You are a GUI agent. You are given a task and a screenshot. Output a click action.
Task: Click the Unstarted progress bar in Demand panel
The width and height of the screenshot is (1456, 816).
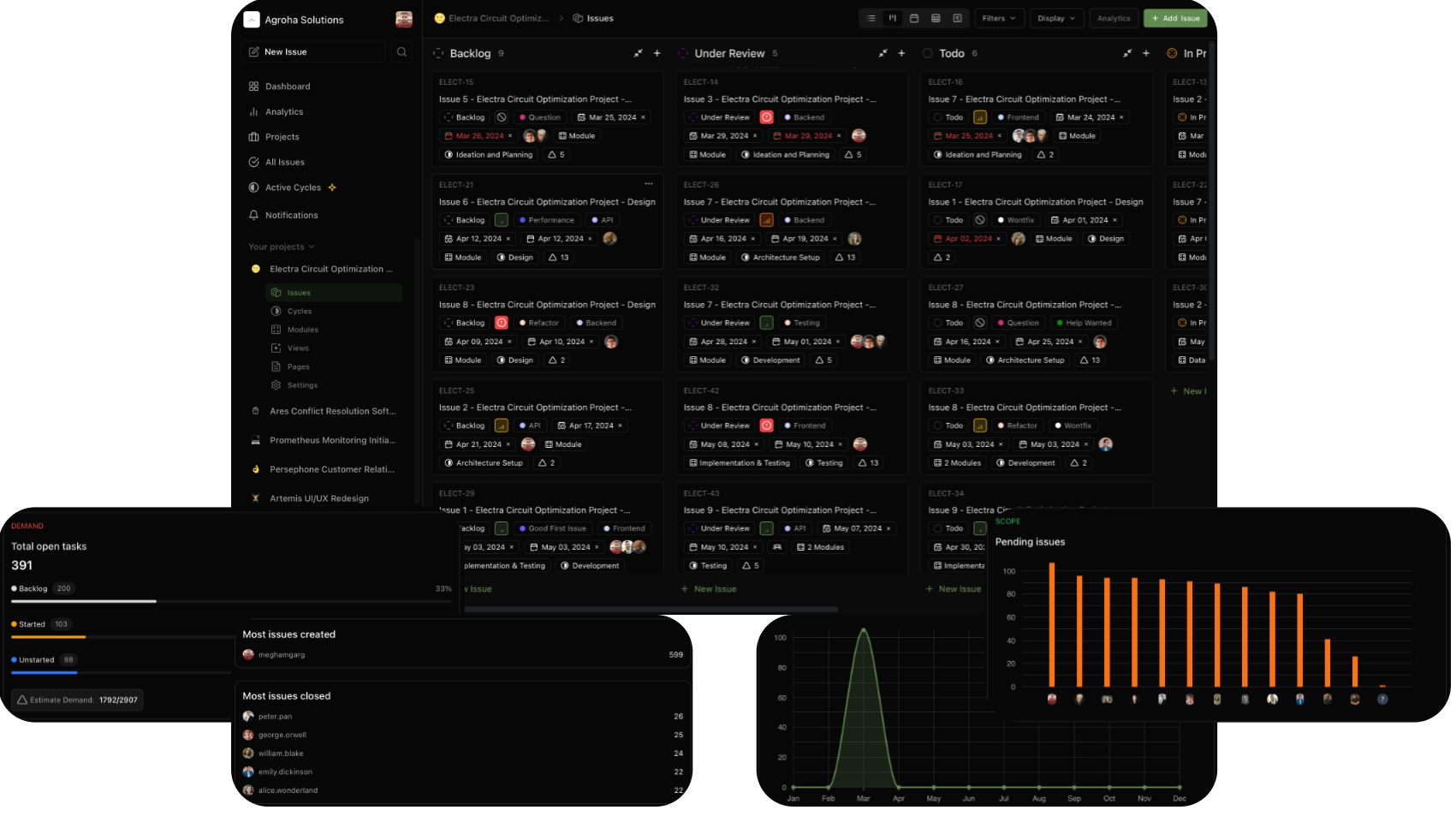click(x=120, y=673)
